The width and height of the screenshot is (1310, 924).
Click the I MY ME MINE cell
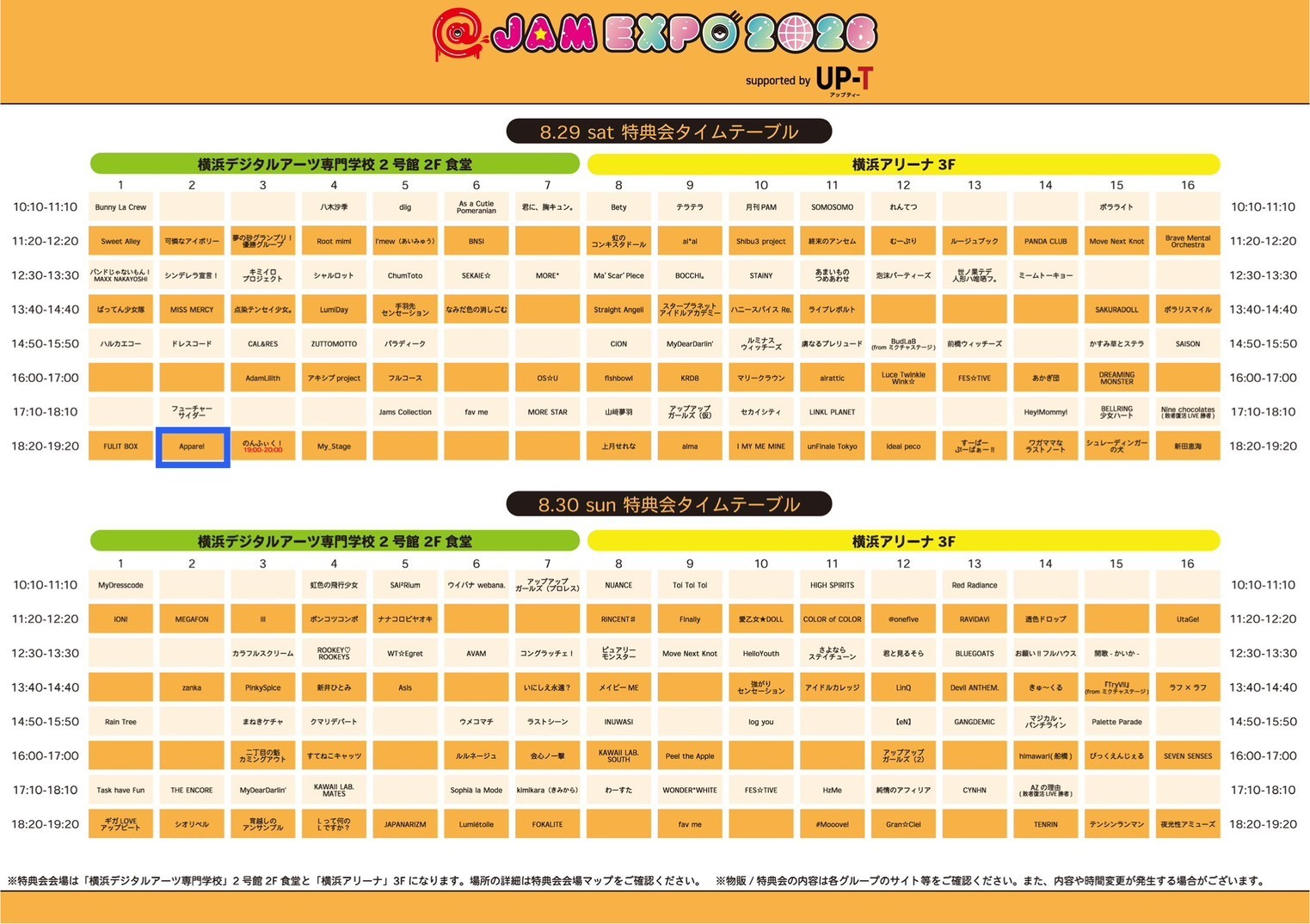click(x=761, y=446)
